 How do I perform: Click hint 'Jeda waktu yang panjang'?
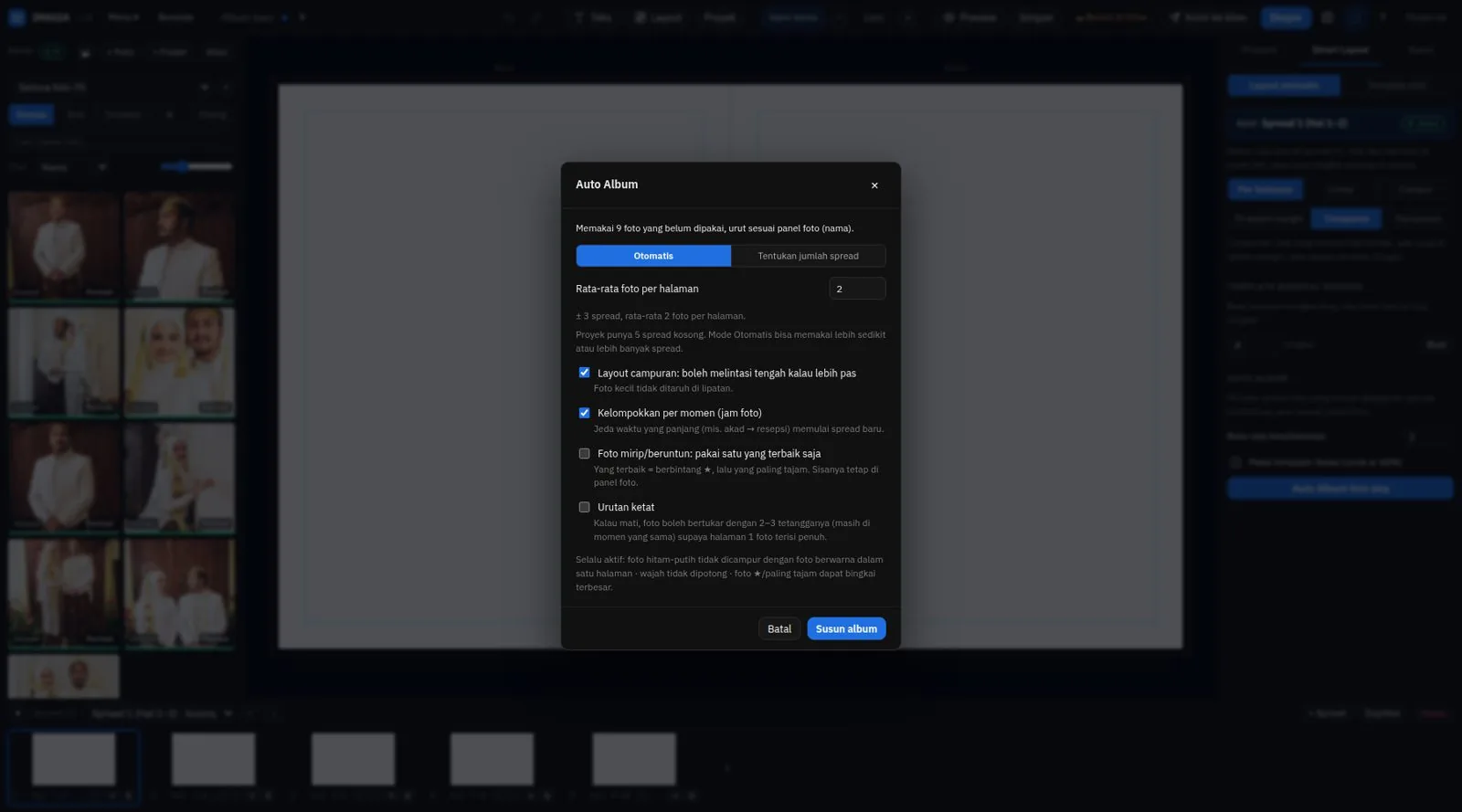point(738,428)
